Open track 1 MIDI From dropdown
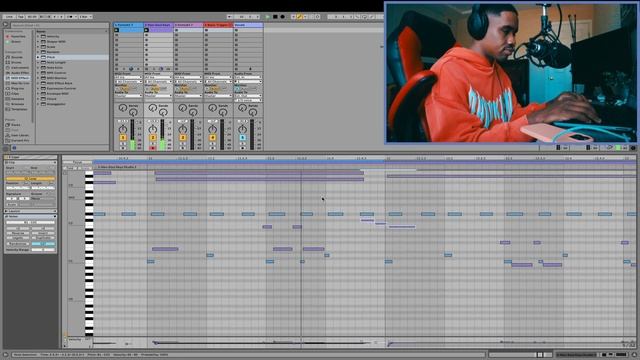 click(x=128, y=78)
